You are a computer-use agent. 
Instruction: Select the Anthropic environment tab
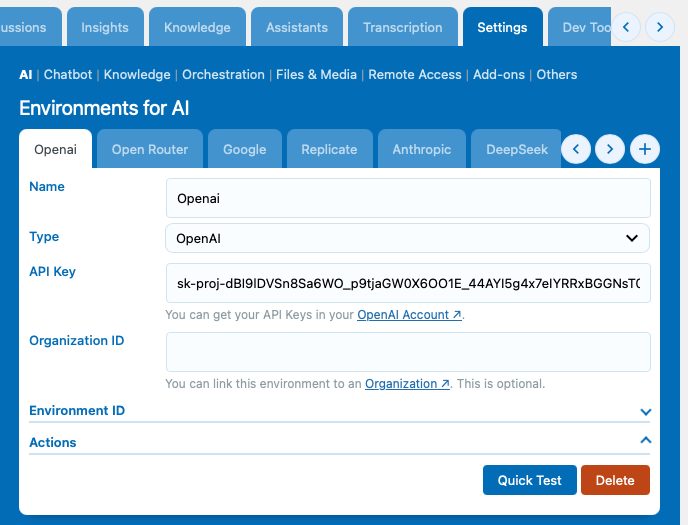click(x=422, y=149)
